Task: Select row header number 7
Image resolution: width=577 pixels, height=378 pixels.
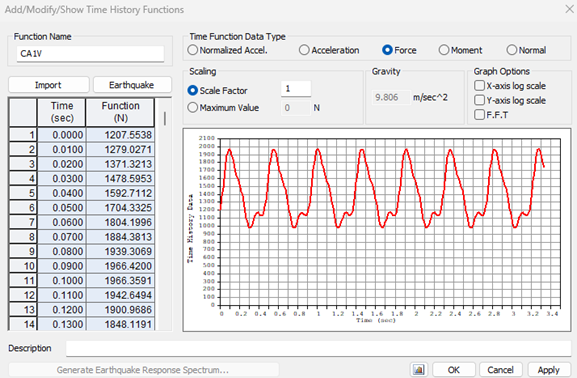Action: 23,222
